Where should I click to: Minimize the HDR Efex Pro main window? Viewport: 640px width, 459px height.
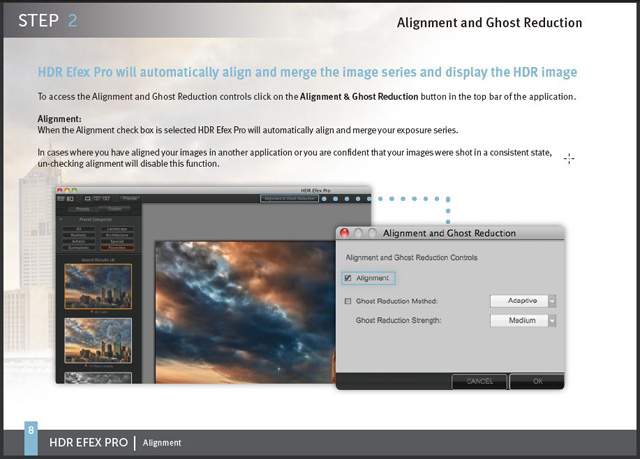[67, 190]
